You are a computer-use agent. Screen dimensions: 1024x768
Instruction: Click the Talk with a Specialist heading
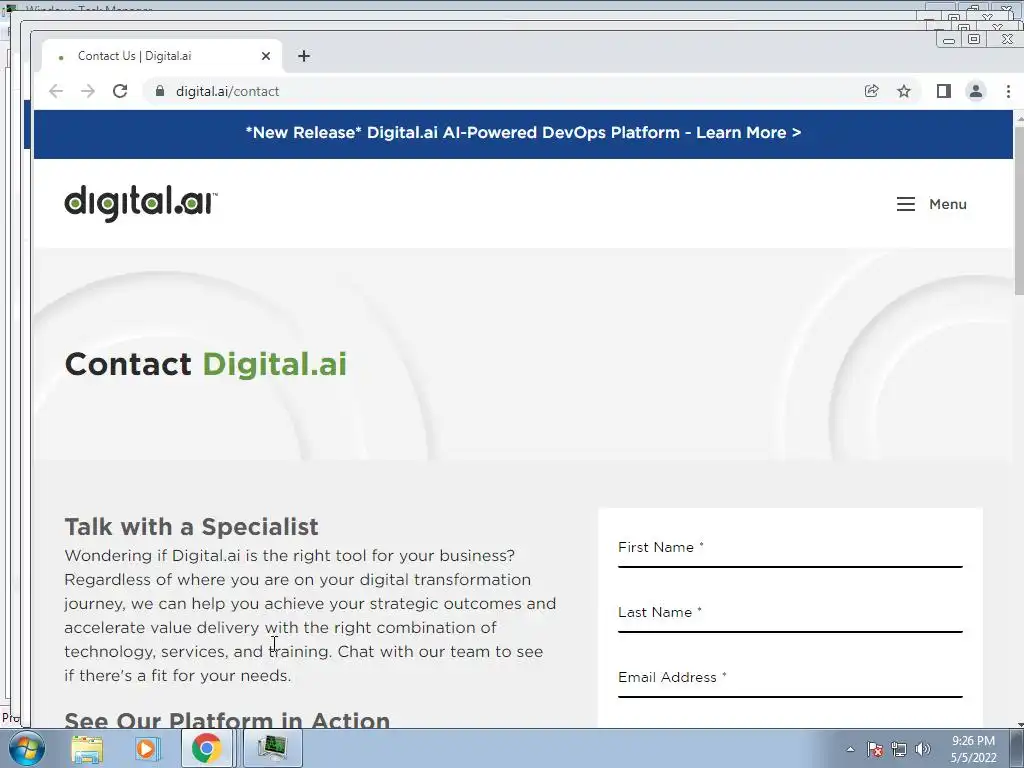point(191,526)
